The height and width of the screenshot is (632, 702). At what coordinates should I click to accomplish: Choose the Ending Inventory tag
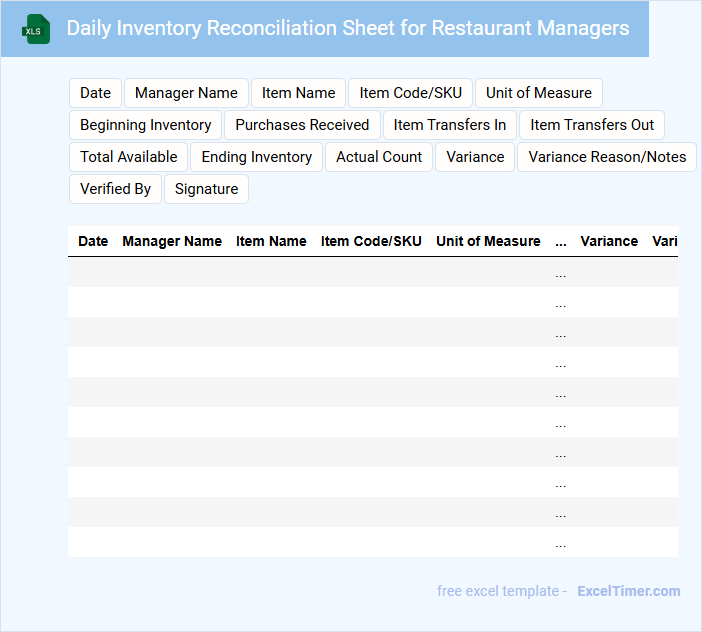[257, 157]
